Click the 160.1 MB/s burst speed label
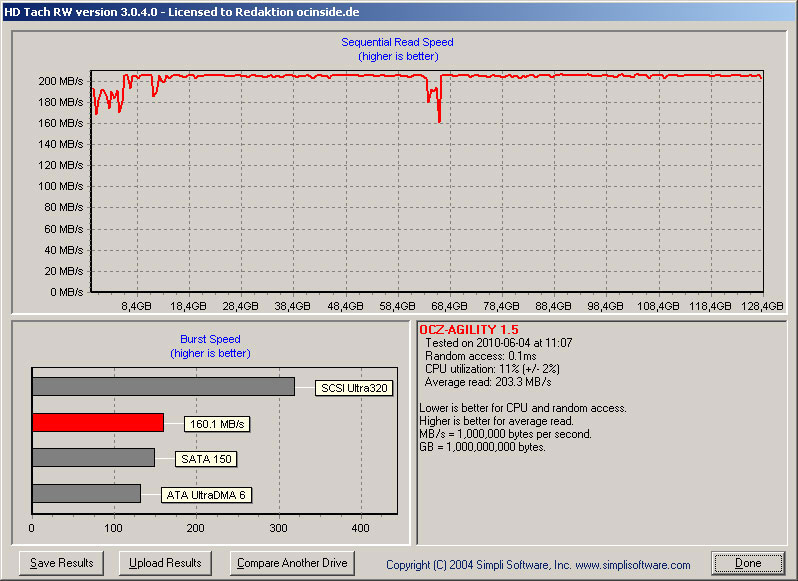798x581 pixels. (217, 424)
